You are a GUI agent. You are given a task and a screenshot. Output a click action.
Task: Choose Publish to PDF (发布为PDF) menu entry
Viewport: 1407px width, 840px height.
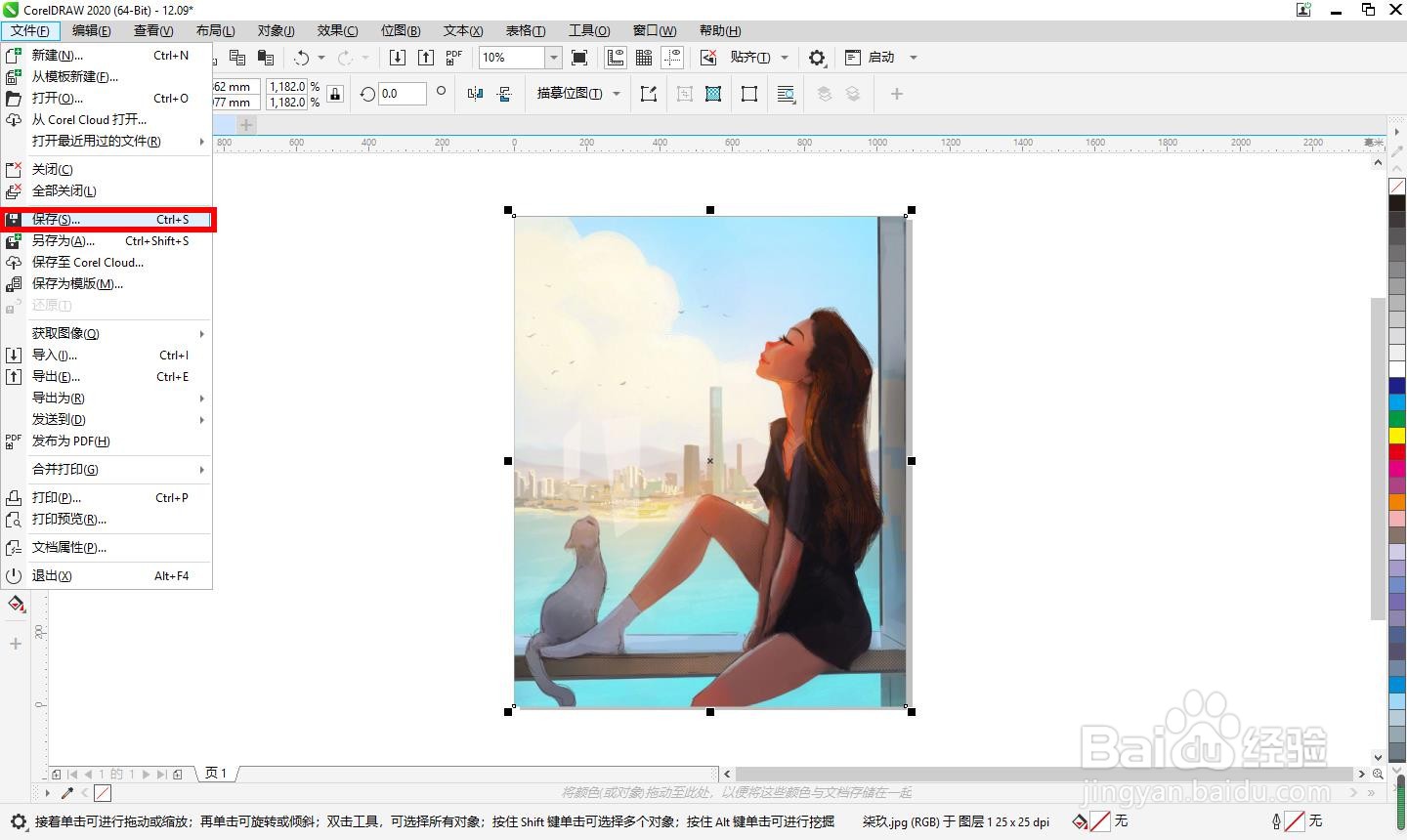point(107,441)
